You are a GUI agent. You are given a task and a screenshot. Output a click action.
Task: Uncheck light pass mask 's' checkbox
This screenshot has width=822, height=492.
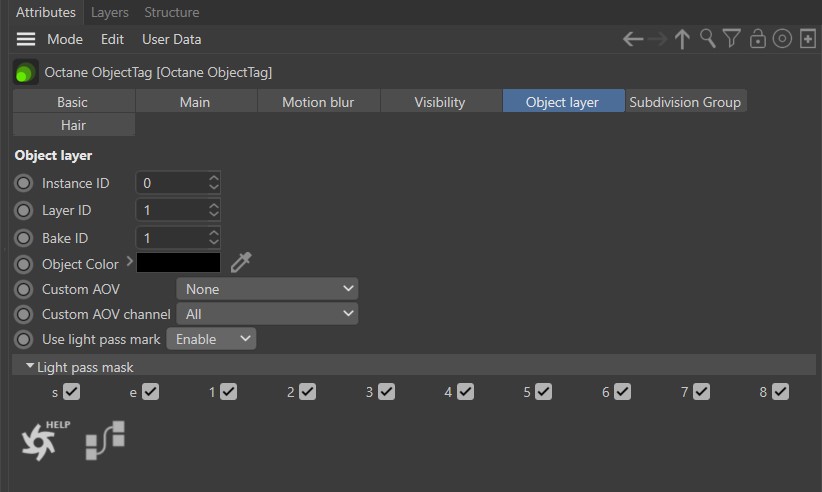click(x=71, y=391)
